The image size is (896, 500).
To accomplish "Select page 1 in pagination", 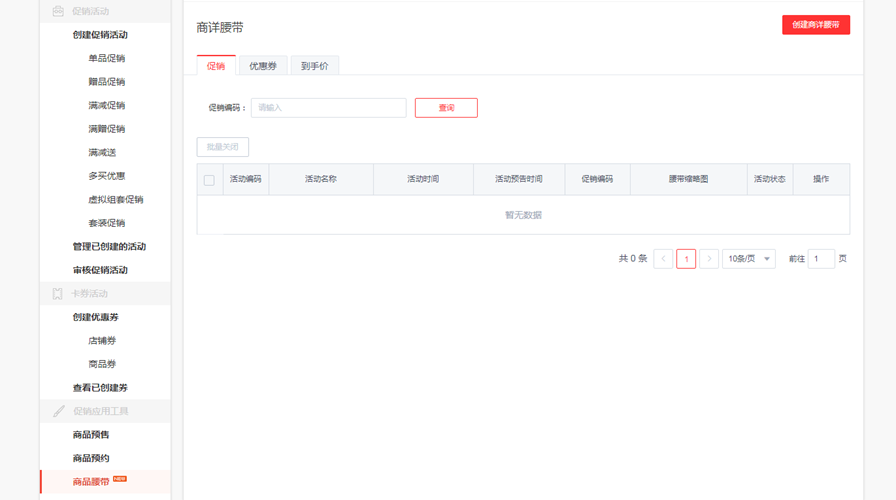I will 686,259.
